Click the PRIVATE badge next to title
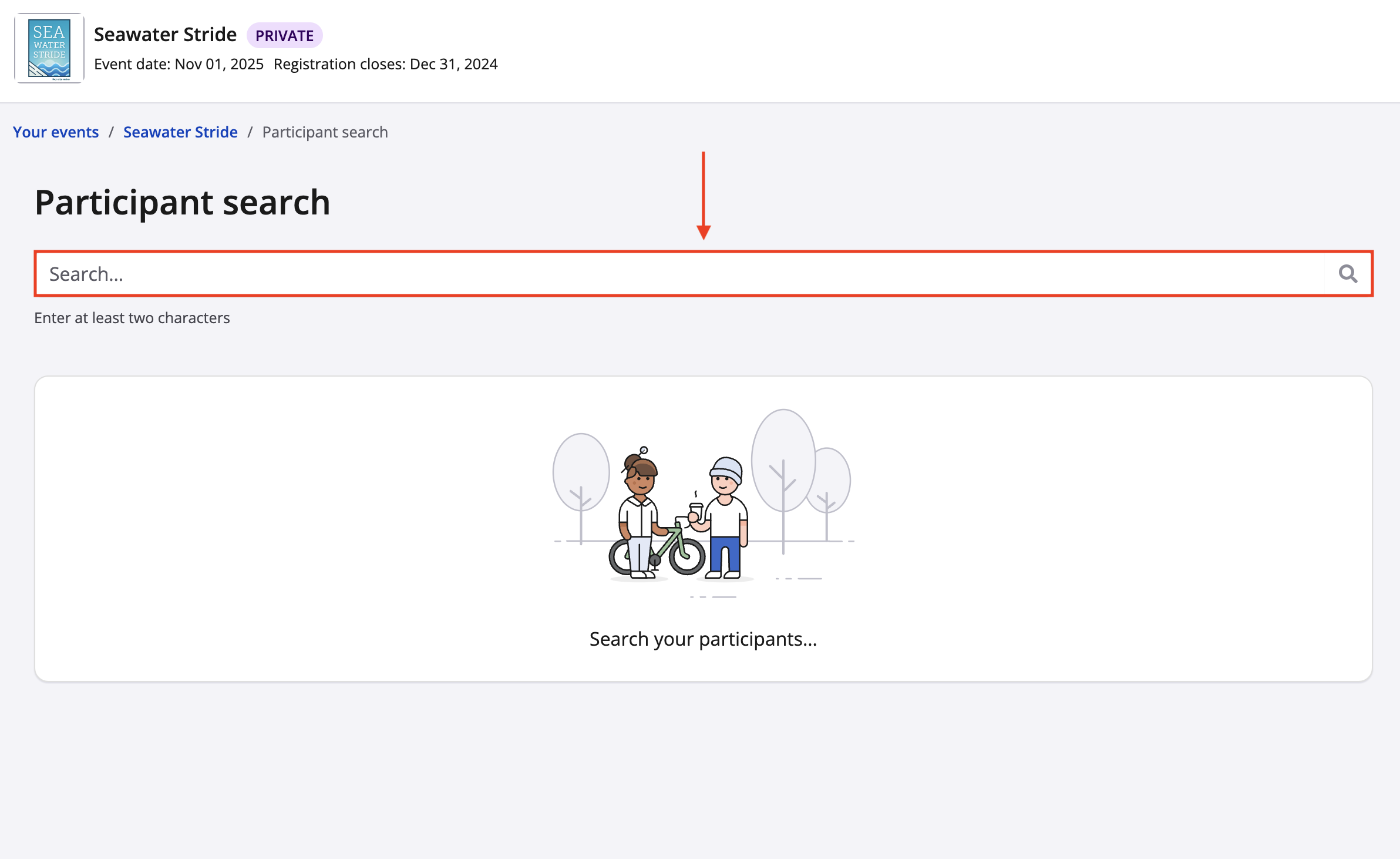Image resolution: width=1400 pixels, height=859 pixels. click(284, 36)
